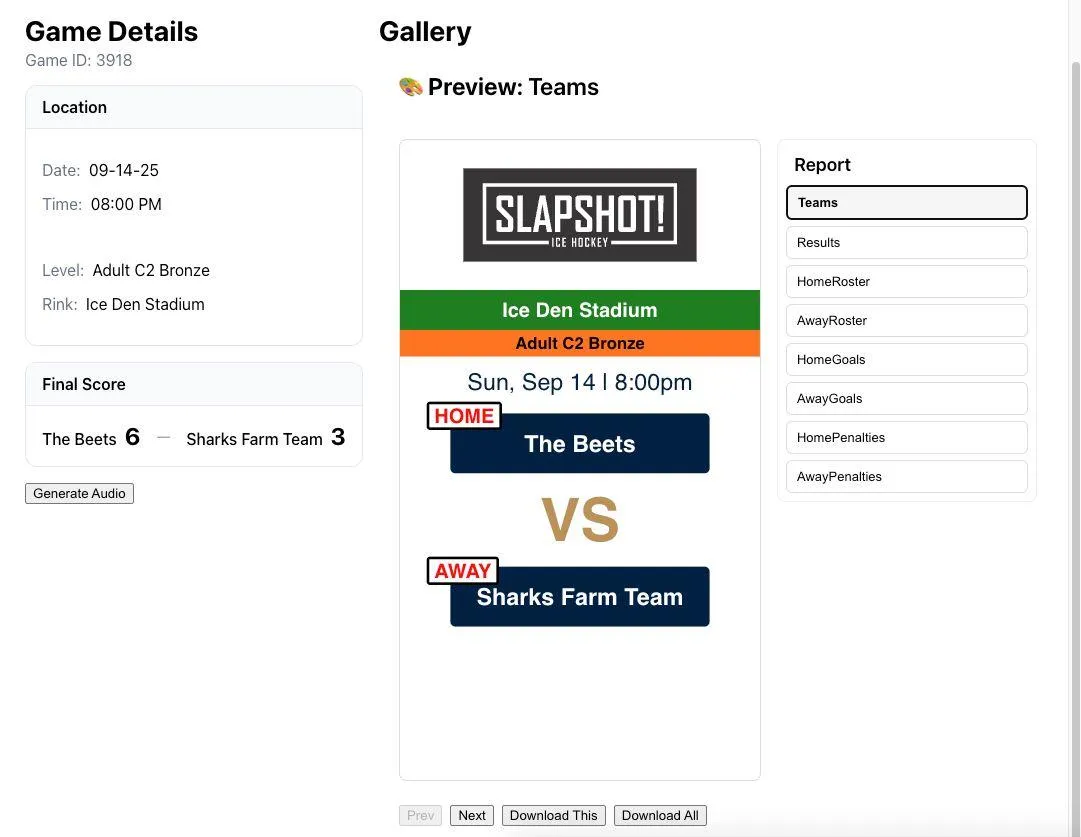Select the Teams report item
Viewport: 1081px width, 837px height.
click(906, 203)
